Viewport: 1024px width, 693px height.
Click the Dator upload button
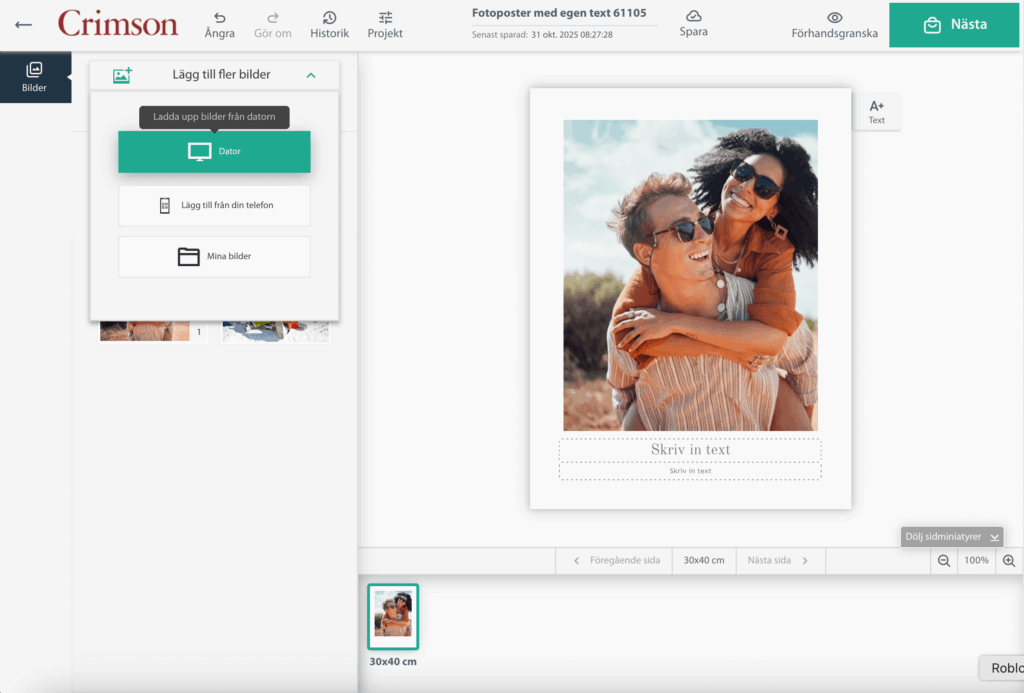click(214, 152)
